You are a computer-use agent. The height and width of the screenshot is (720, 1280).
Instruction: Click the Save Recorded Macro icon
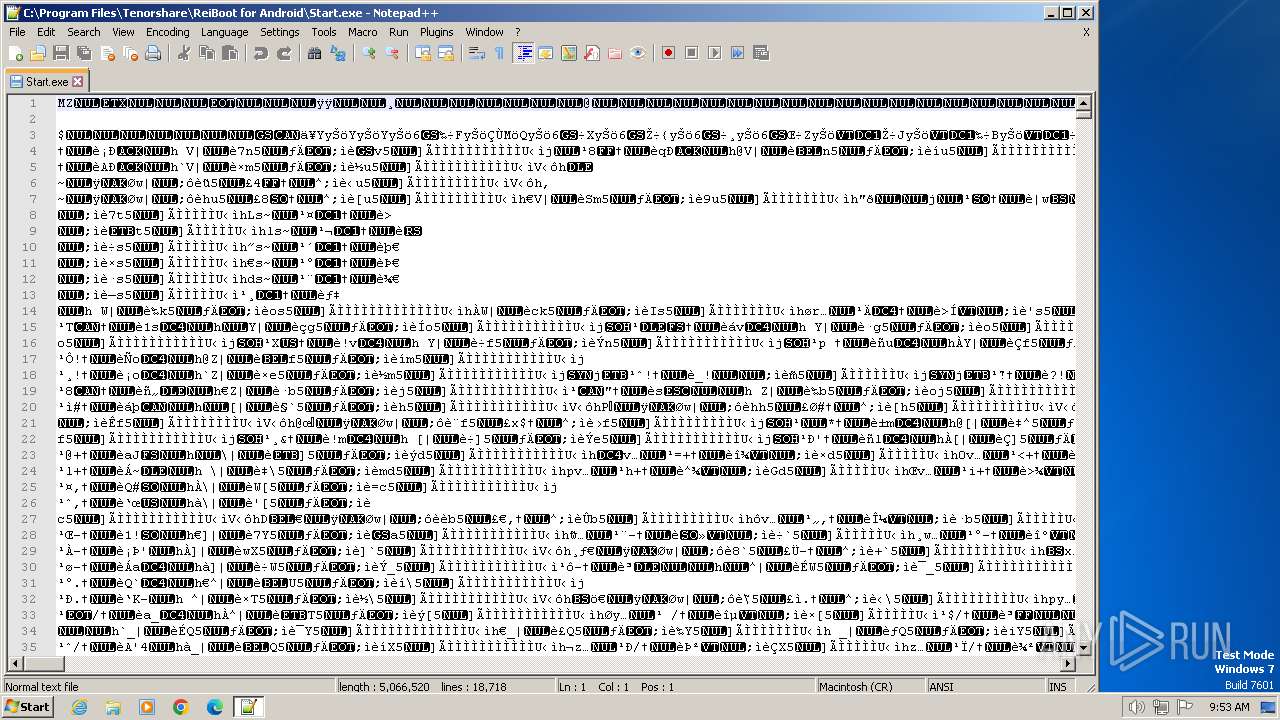761,53
